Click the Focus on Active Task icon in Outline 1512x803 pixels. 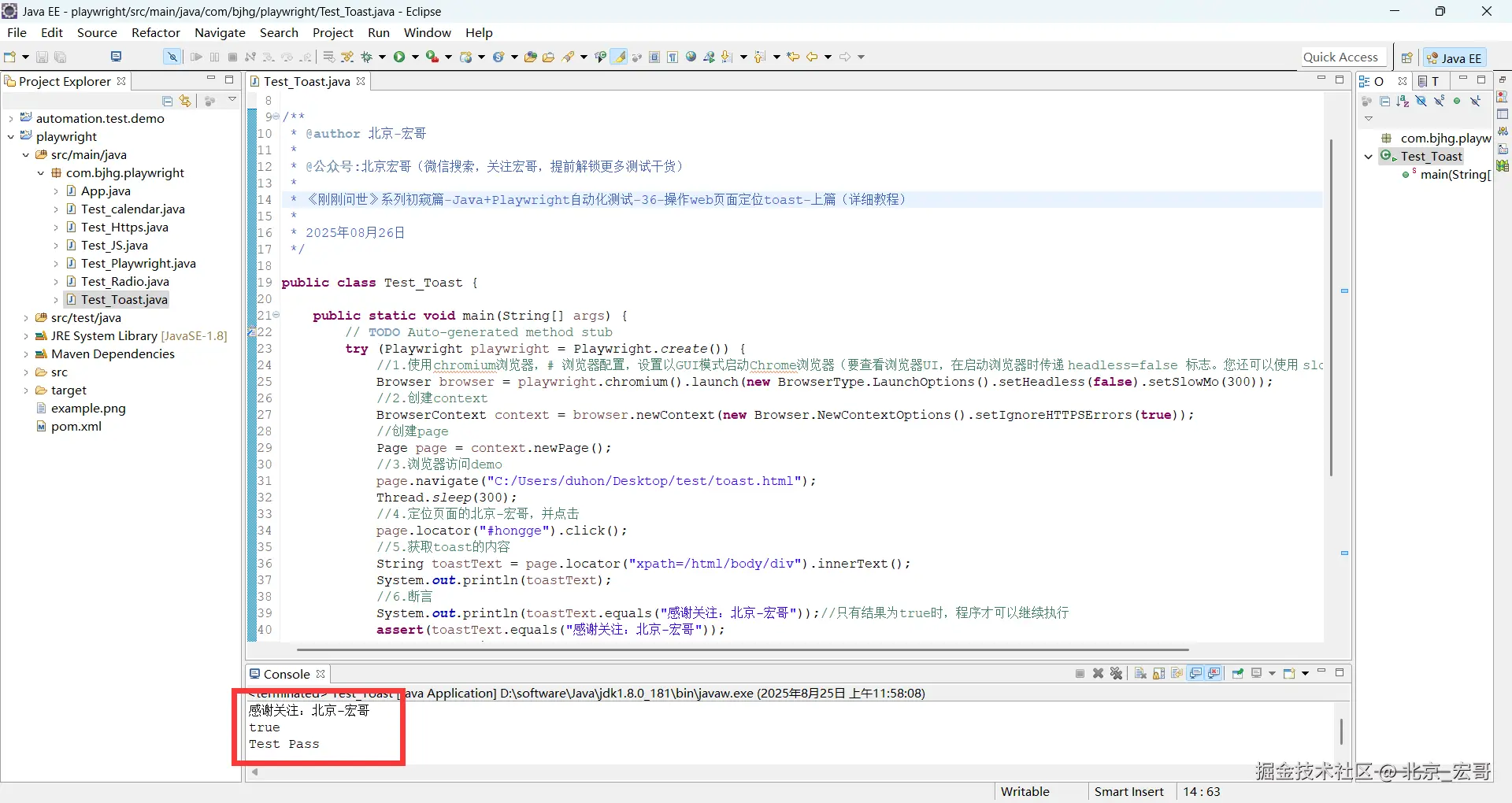coord(1366,101)
